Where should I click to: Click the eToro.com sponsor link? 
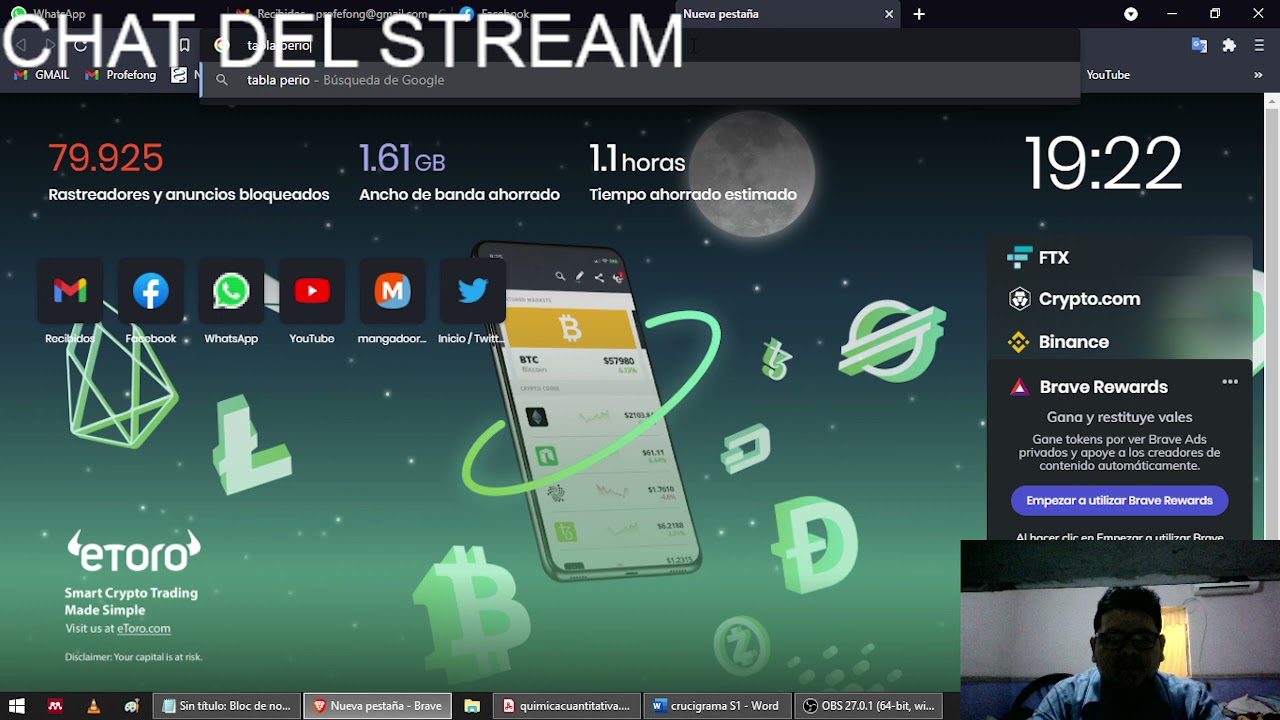[x=143, y=629]
